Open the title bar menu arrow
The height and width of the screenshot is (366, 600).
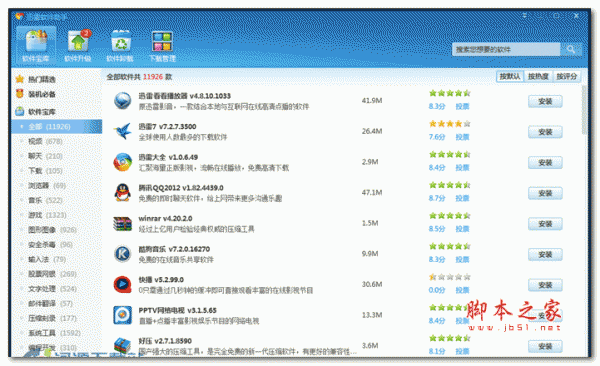click(525, 16)
